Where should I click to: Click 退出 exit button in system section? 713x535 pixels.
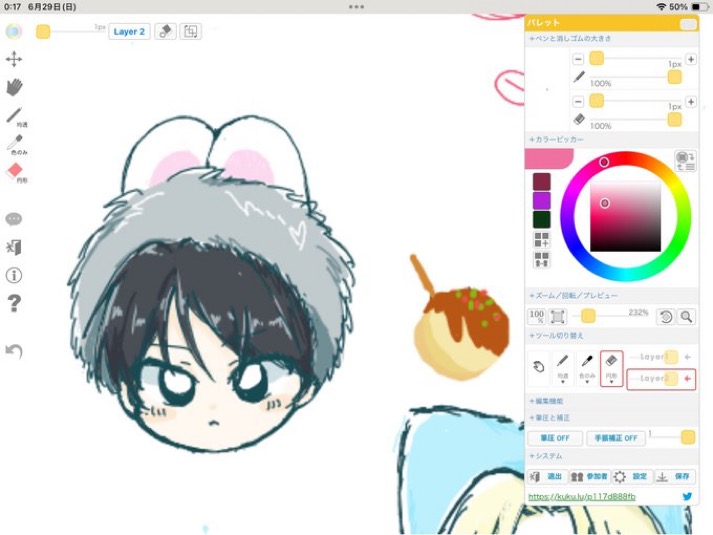[547, 476]
